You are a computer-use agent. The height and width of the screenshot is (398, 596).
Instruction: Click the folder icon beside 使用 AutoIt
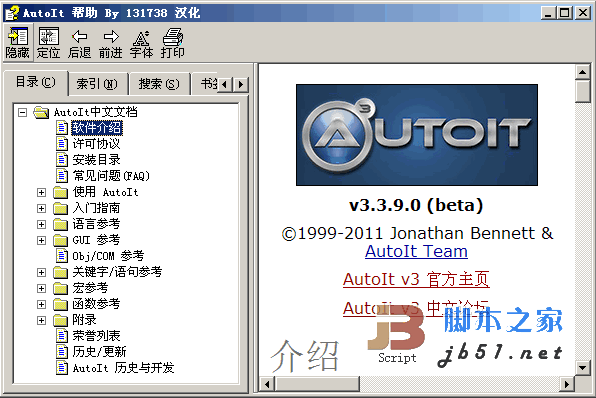point(60,192)
